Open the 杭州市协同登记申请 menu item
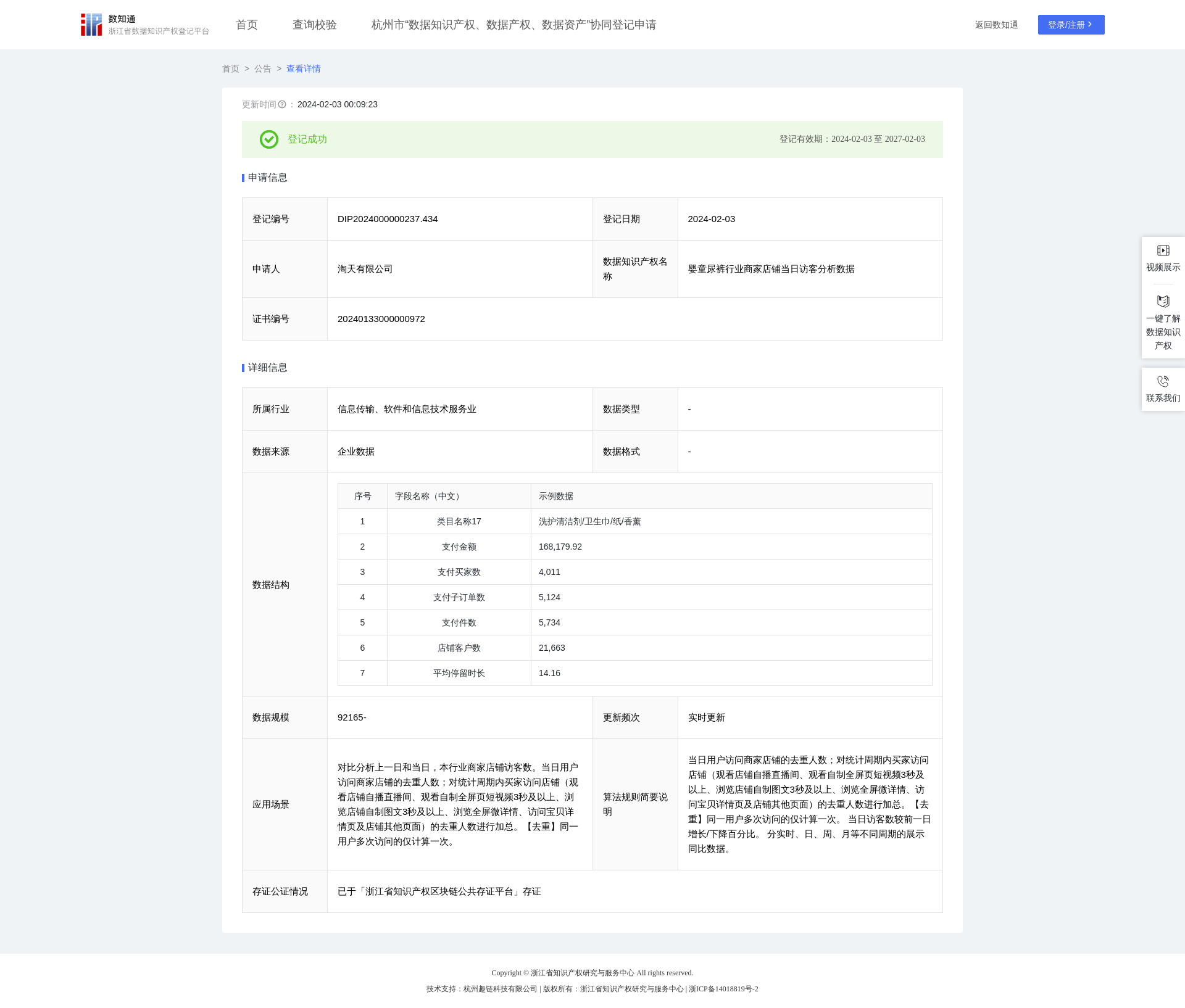Image resolution: width=1185 pixels, height=1008 pixels. click(x=513, y=25)
